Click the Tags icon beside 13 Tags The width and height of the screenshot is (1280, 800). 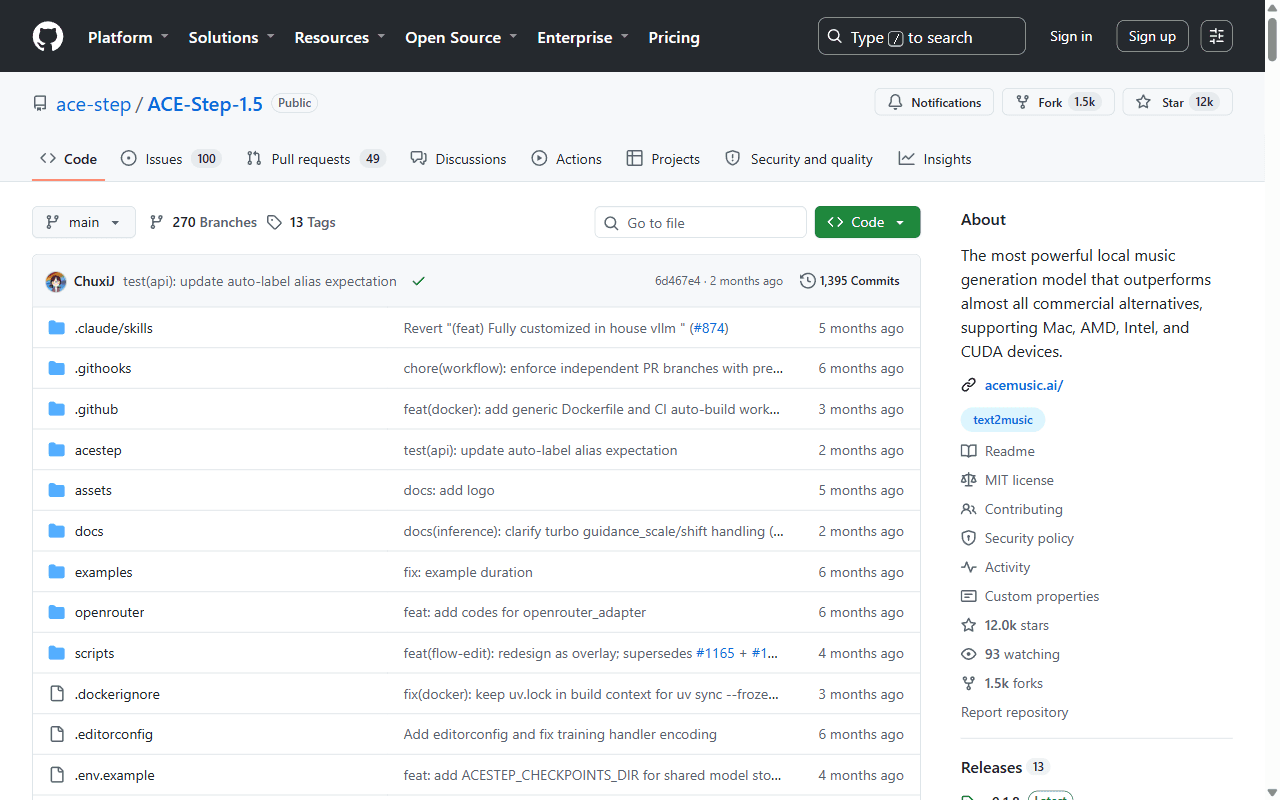(x=274, y=222)
